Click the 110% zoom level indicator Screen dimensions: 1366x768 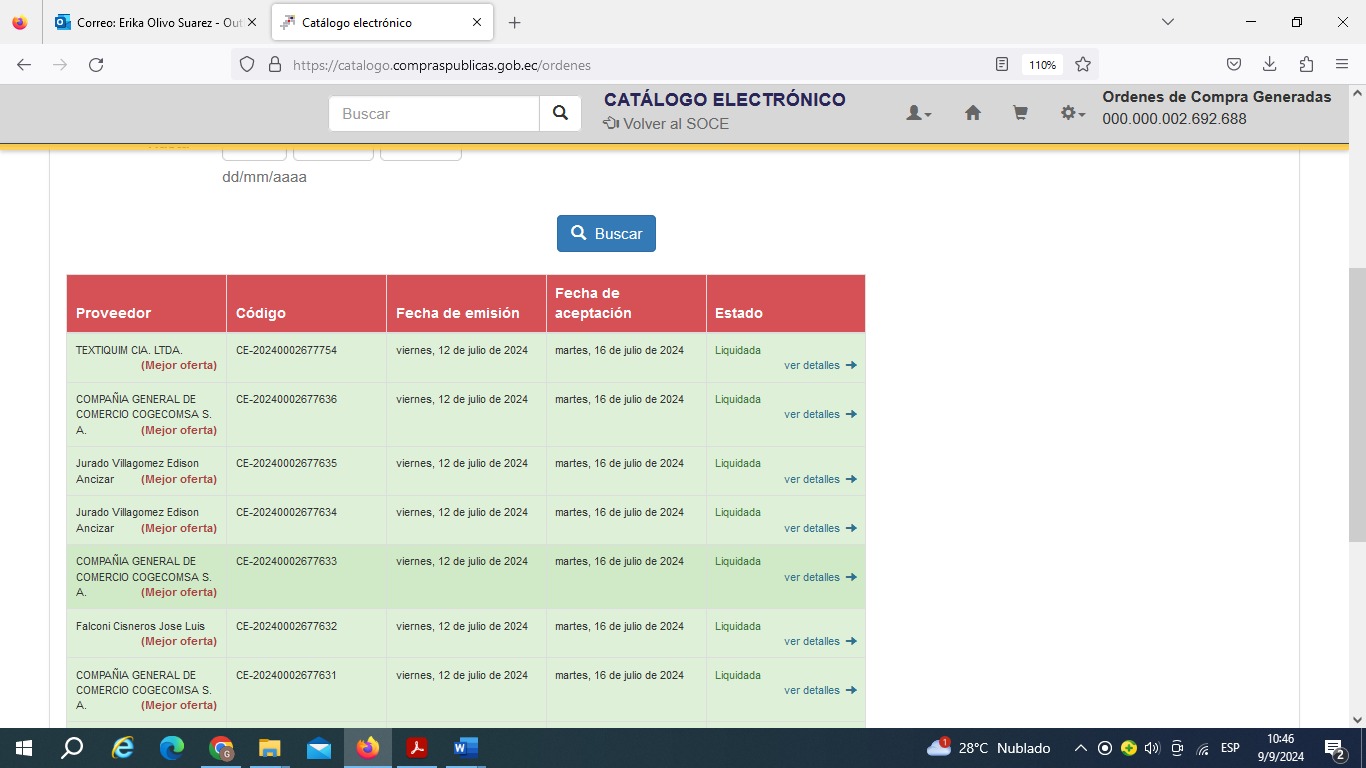(x=1042, y=65)
